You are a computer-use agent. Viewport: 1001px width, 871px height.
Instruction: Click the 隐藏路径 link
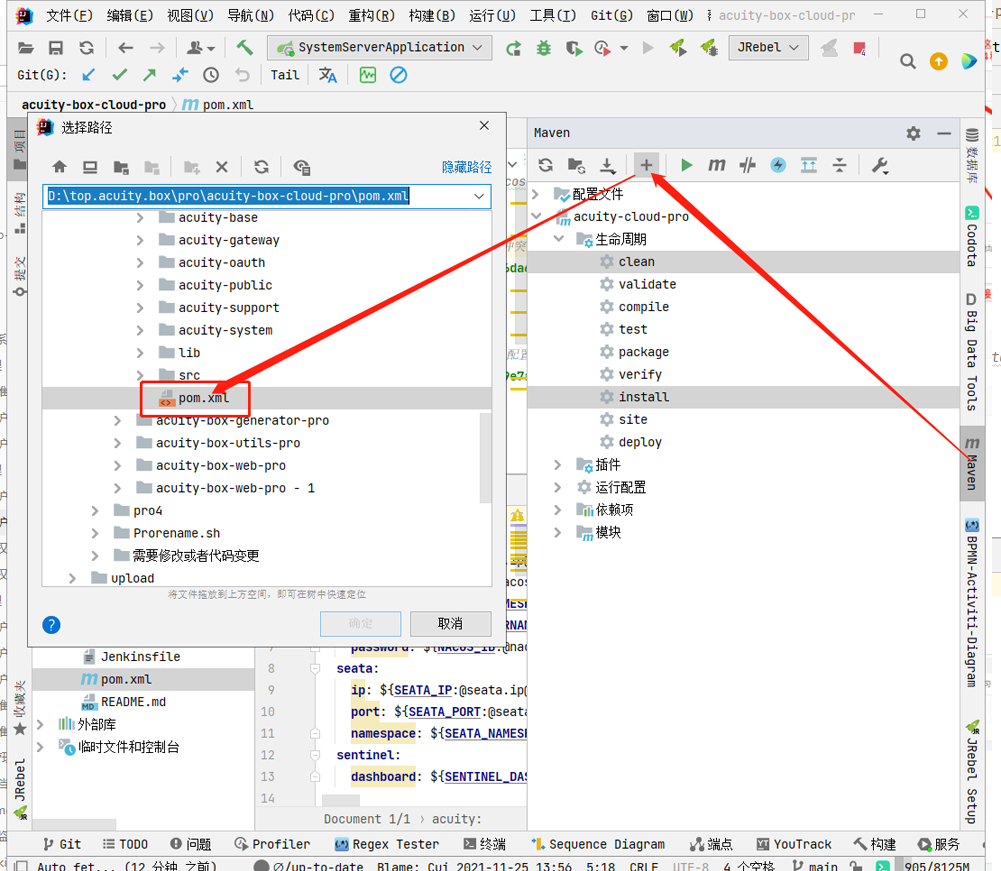tap(466, 167)
